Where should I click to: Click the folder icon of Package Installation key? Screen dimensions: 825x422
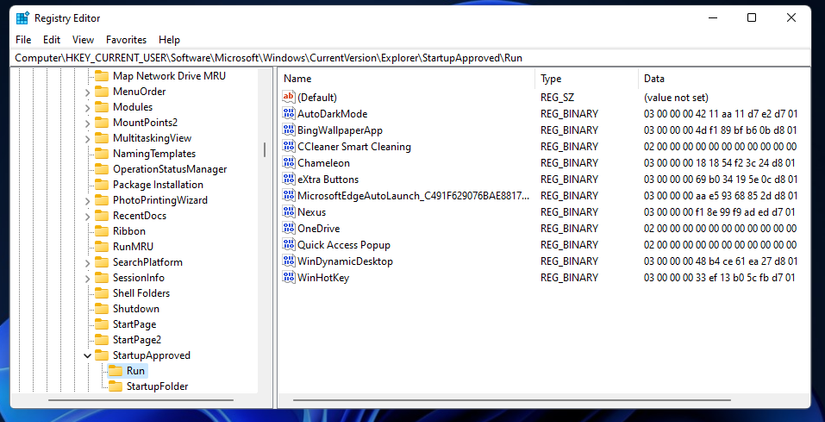pos(102,185)
